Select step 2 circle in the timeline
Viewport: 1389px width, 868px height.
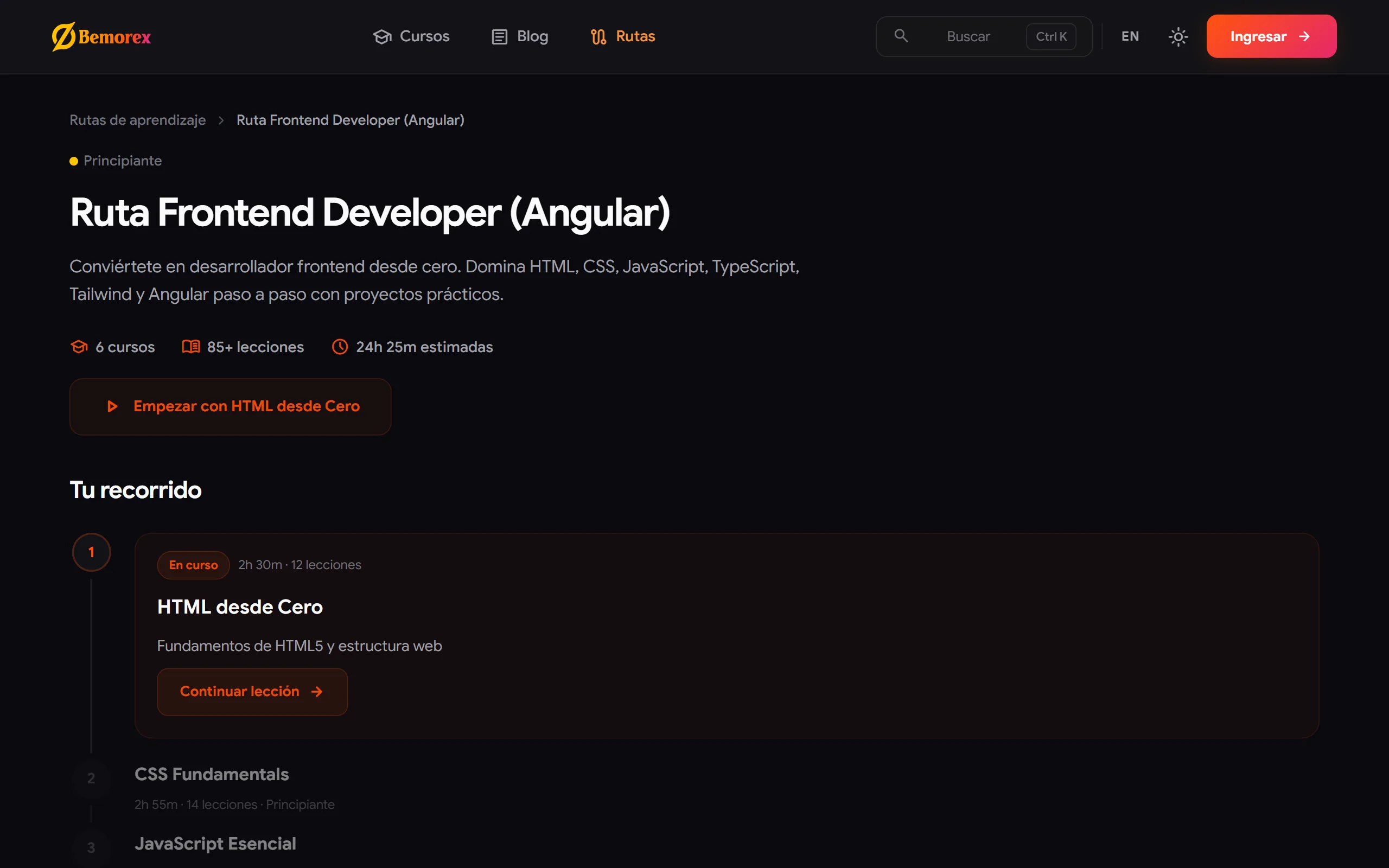pyautogui.click(x=91, y=778)
